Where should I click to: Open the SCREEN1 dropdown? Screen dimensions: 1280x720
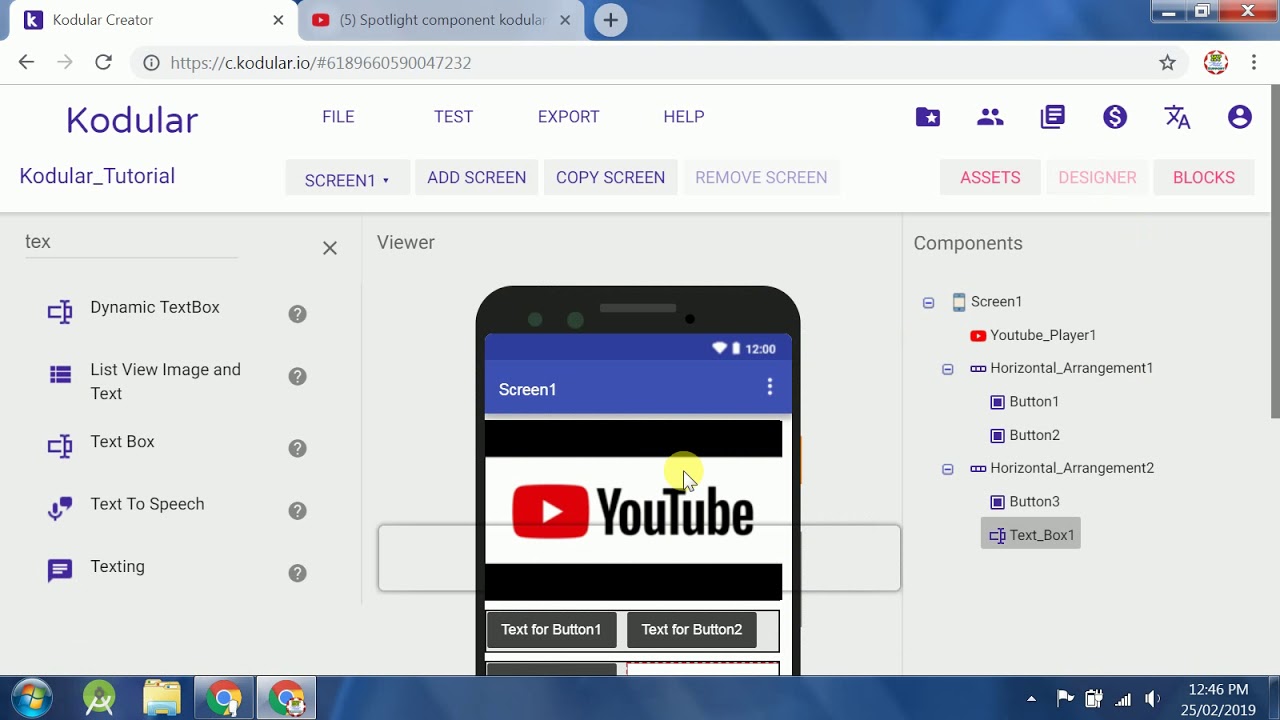pyautogui.click(x=346, y=179)
